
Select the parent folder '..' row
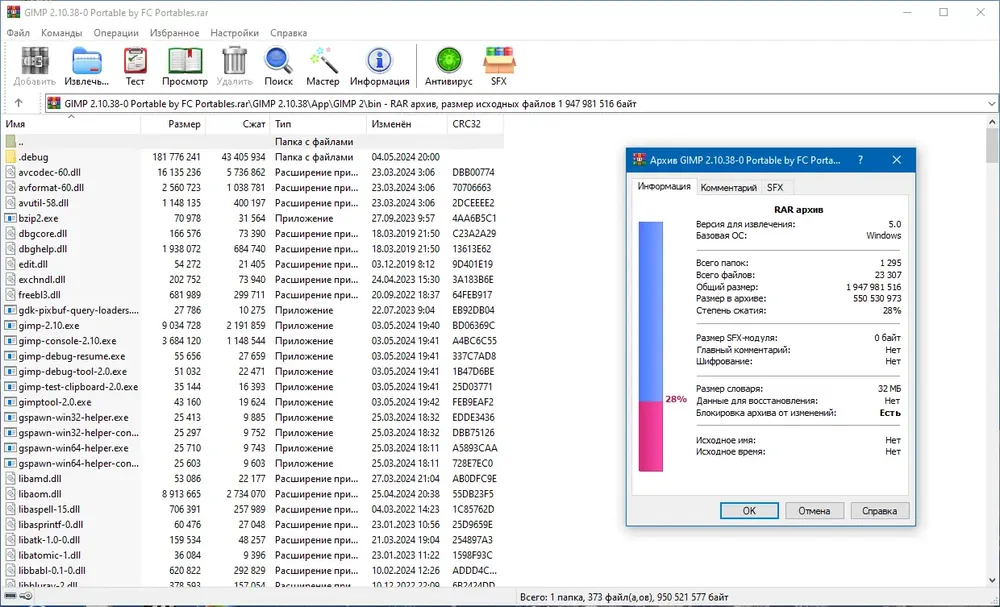click(x=254, y=142)
